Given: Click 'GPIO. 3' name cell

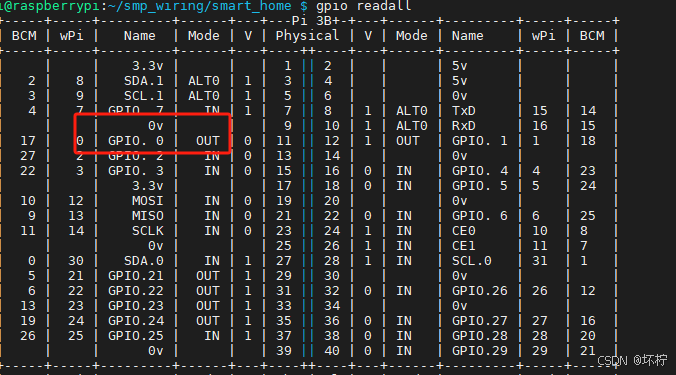Looking at the screenshot, I should [x=136, y=171].
